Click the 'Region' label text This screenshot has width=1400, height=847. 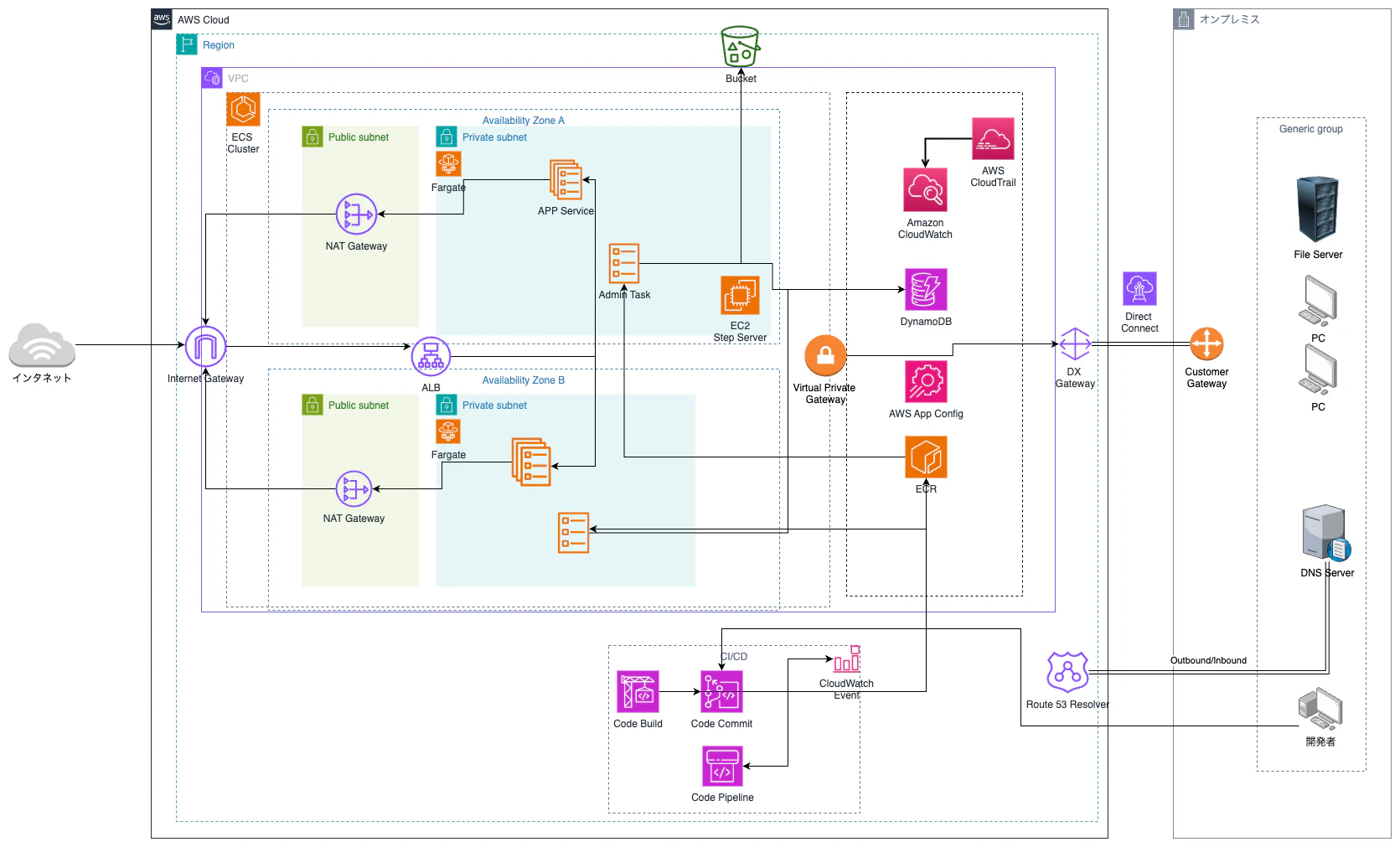tap(219, 45)
